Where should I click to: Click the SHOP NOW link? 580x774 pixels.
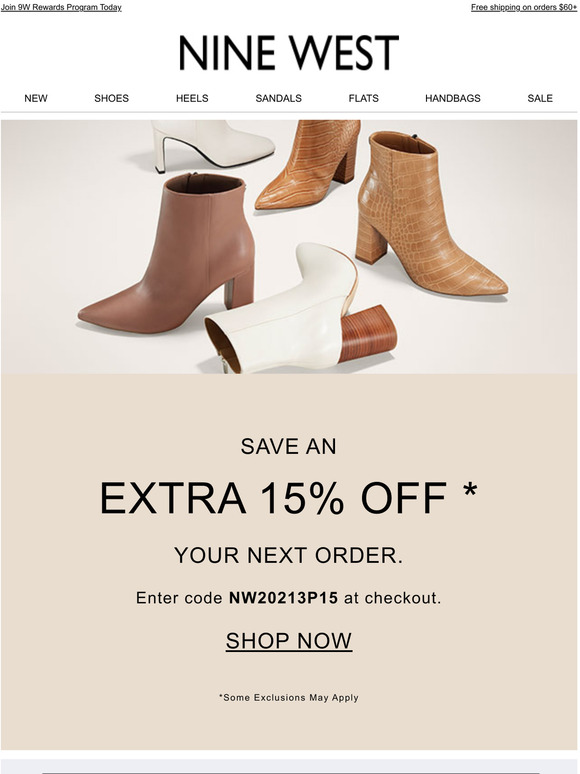tap(289, 641)
